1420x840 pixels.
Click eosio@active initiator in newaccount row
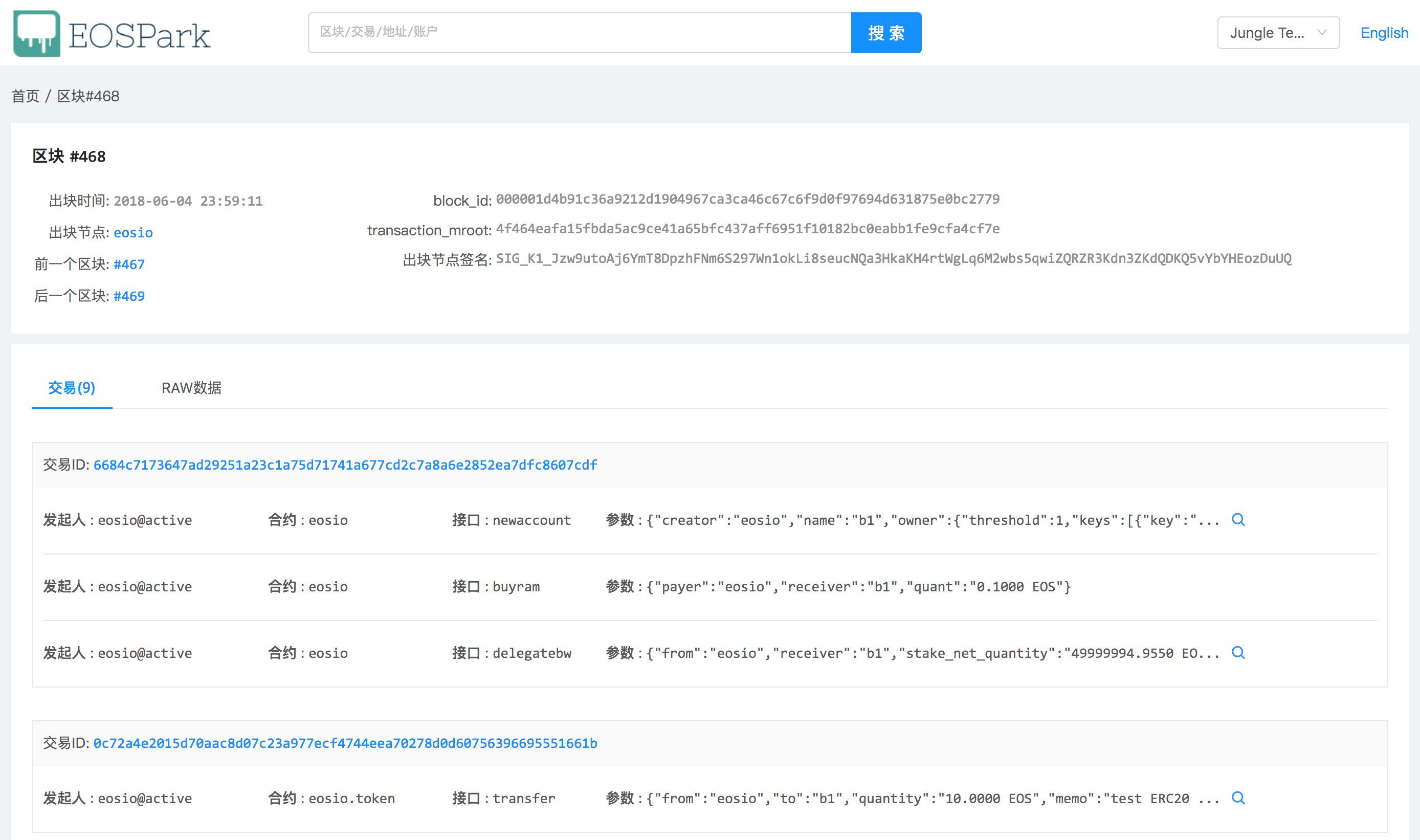pyautogui.click(x=145, y=520)
